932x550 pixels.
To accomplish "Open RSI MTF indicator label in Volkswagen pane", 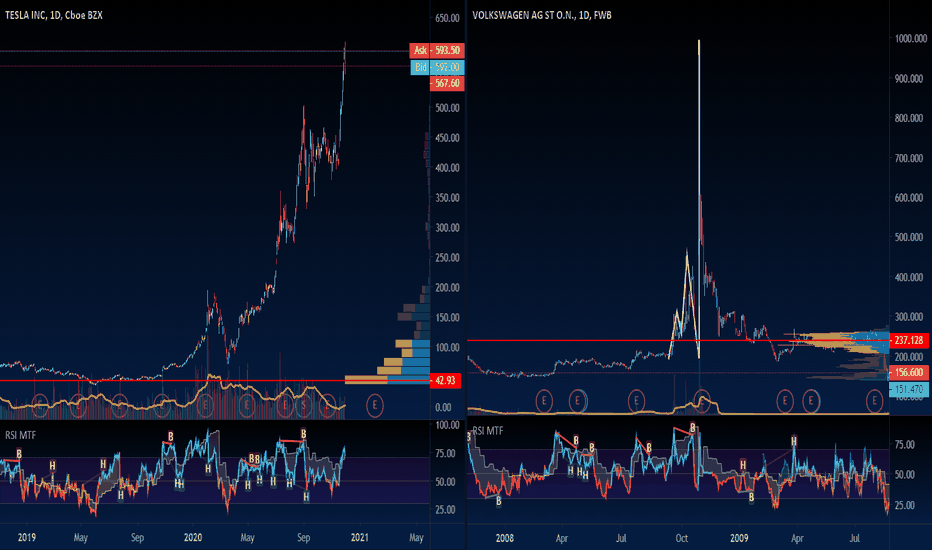I will [x=487, y=430].
